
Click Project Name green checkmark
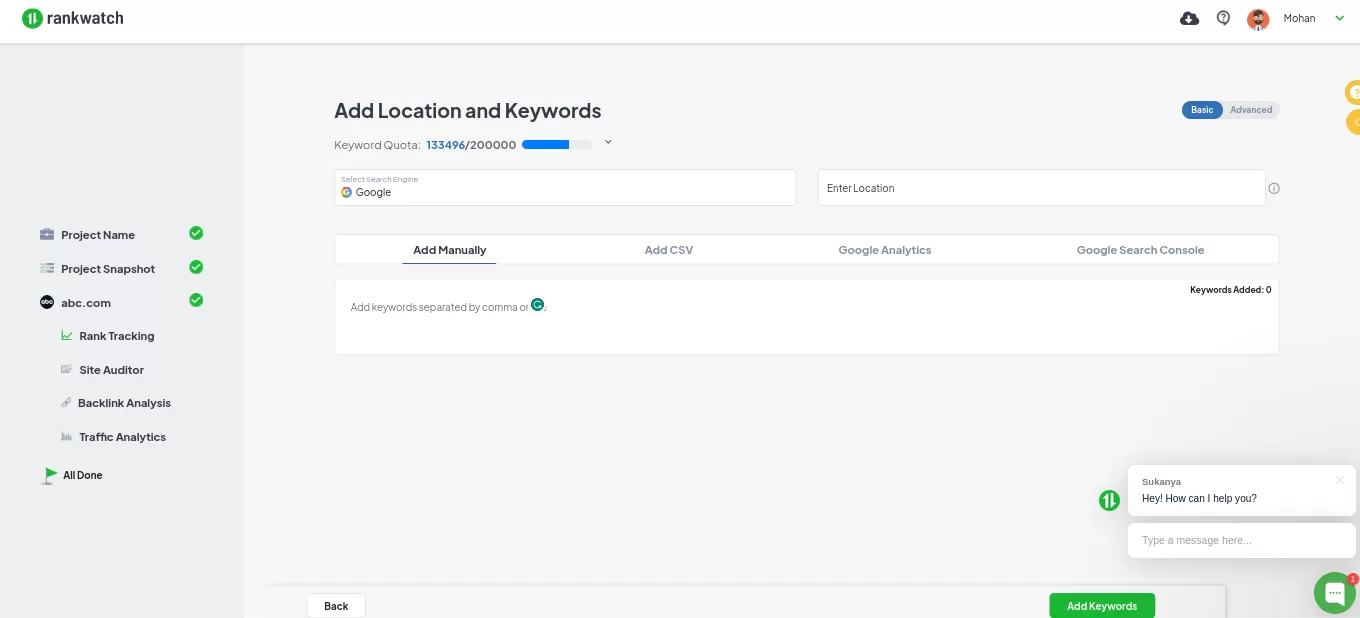point(196,233)
